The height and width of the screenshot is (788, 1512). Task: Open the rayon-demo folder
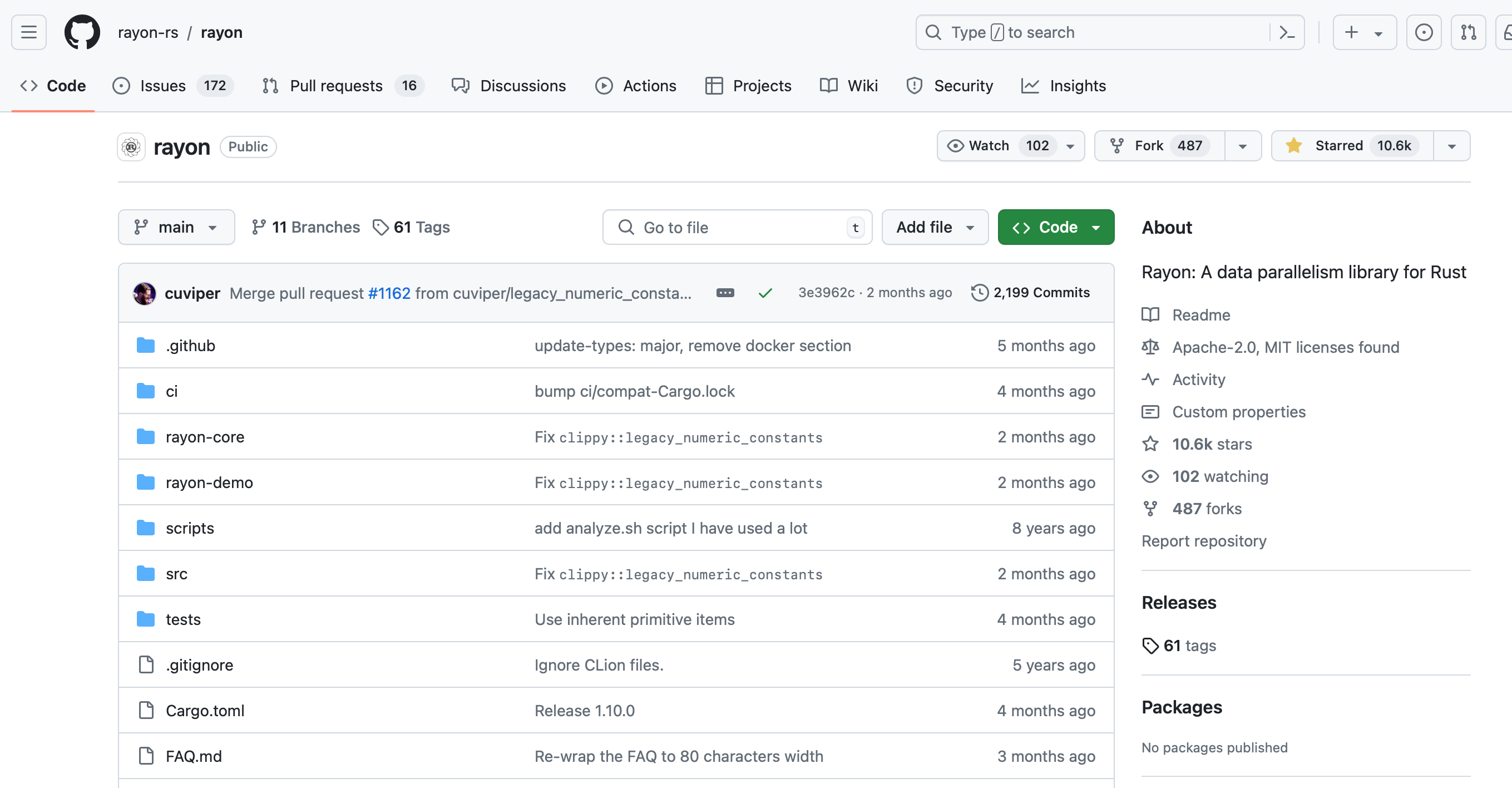pos(209,482)
